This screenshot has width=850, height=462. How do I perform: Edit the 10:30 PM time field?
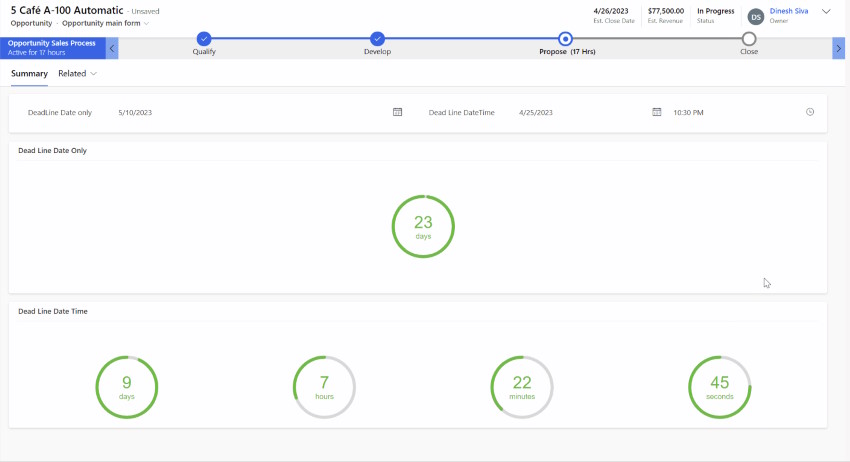[x=736, y=112]
